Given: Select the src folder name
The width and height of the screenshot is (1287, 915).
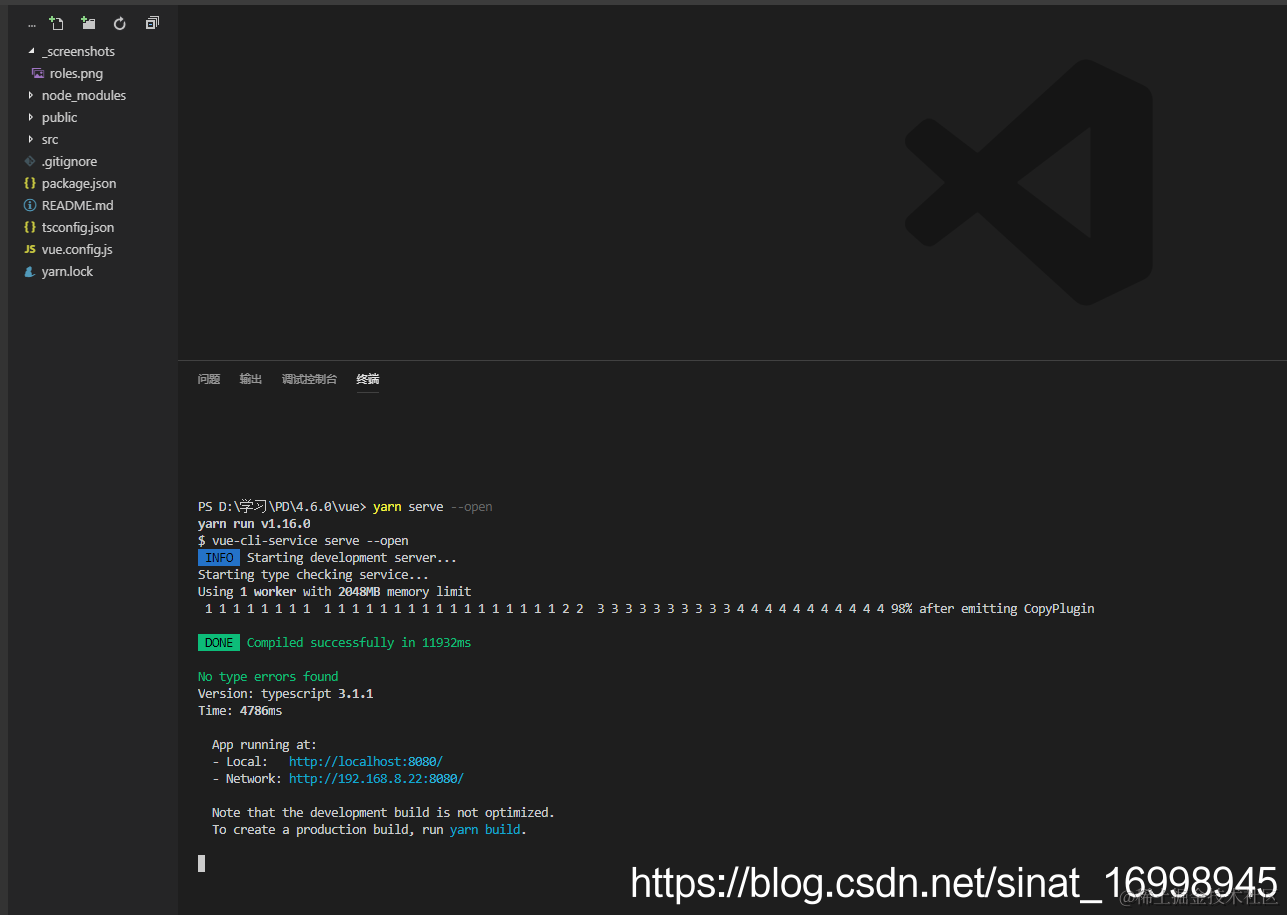Looking at the screenshot, I should [50, 139].
